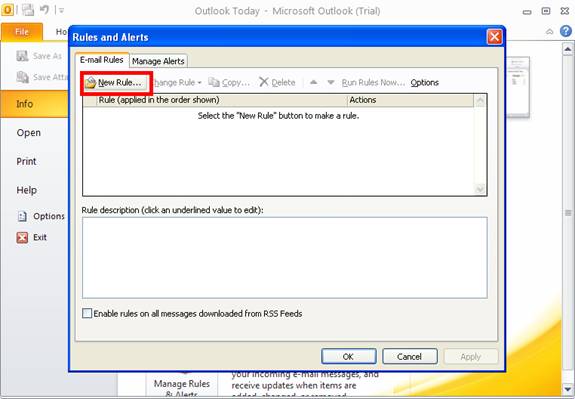Click Run Rules Now
575x399 pixels.
pyautogui.click(x=373, y=83)
